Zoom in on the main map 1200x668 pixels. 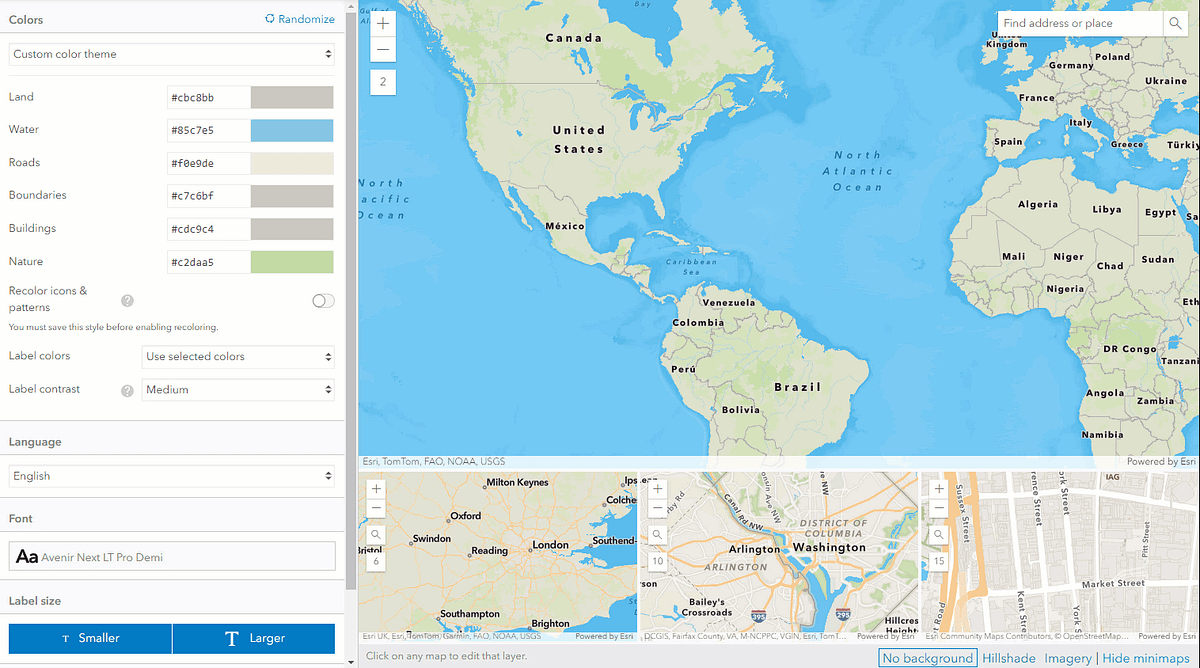(383, 21)
